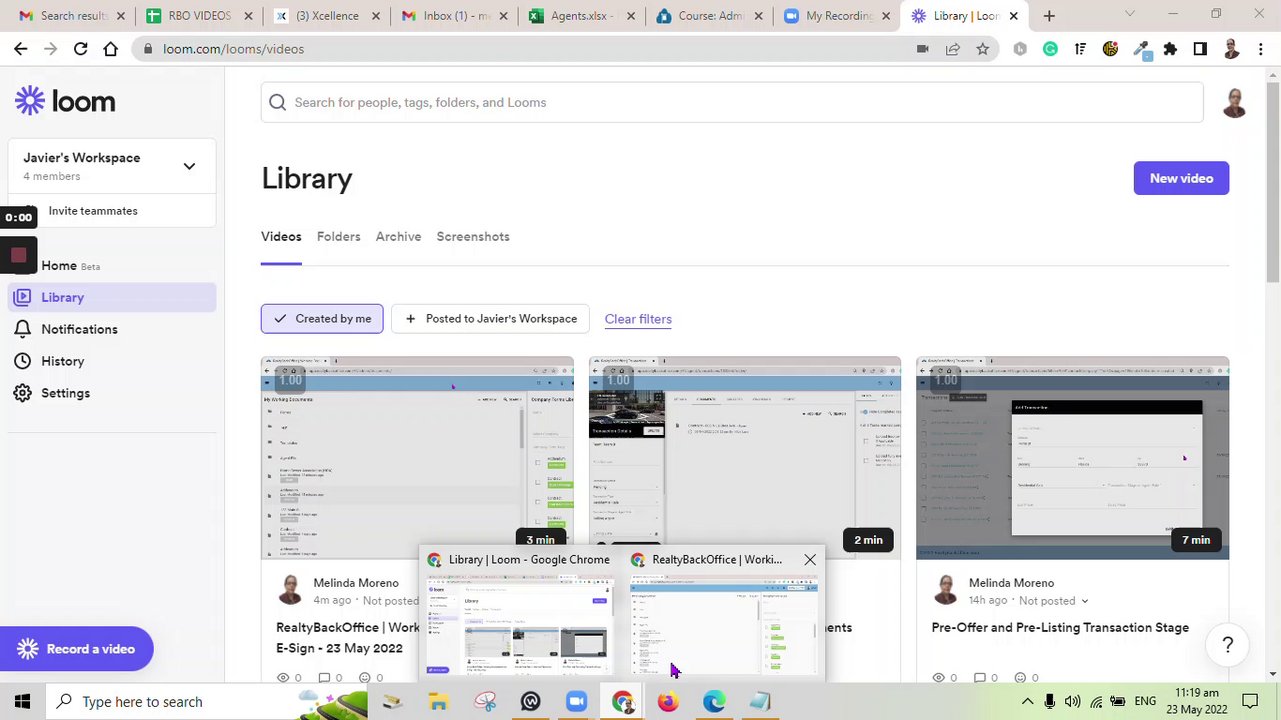Open Settings in the Loom sidebar
Screen dimensions: 1281x720
click(x=65, y=393)
